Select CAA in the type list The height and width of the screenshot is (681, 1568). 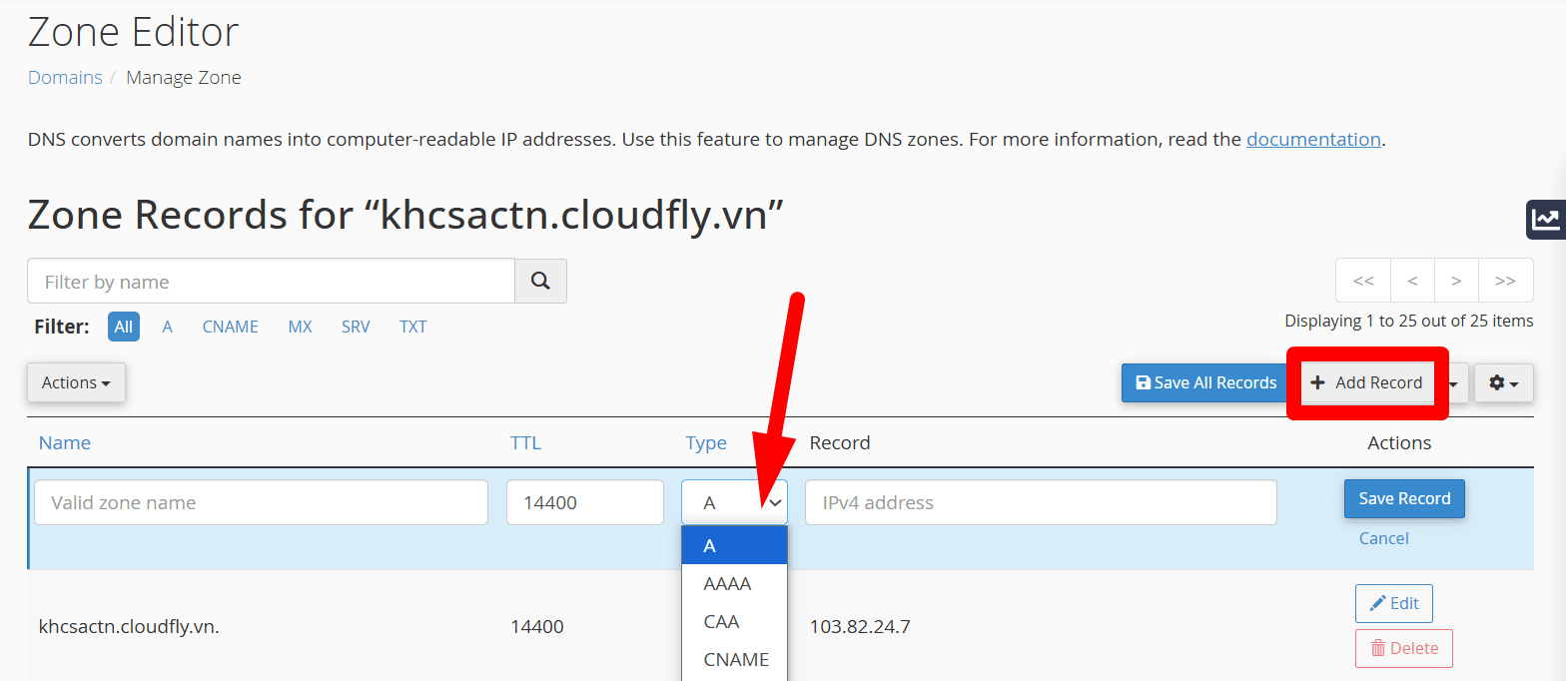pos(734,621)
